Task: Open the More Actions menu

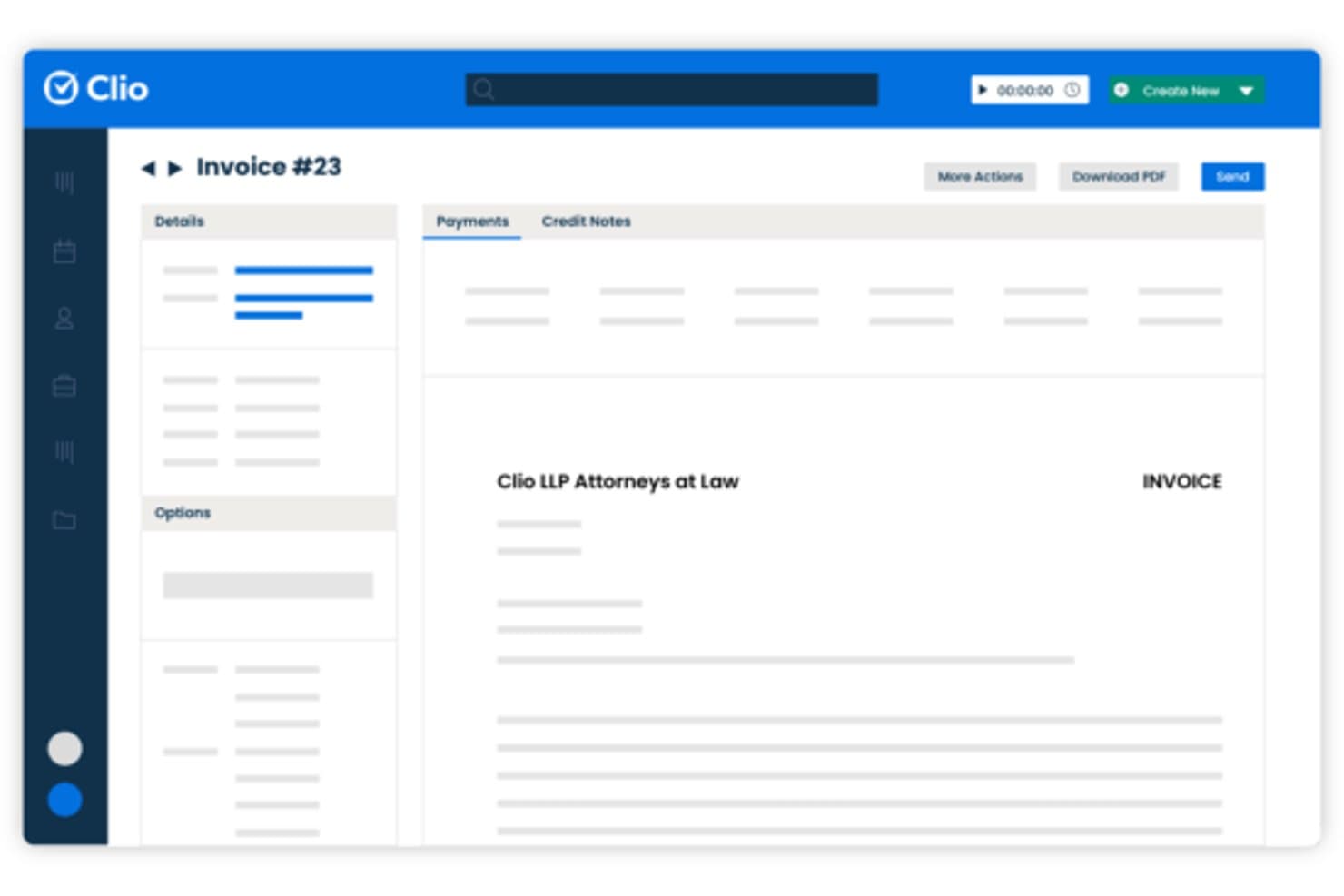Action: coord(980,176)
